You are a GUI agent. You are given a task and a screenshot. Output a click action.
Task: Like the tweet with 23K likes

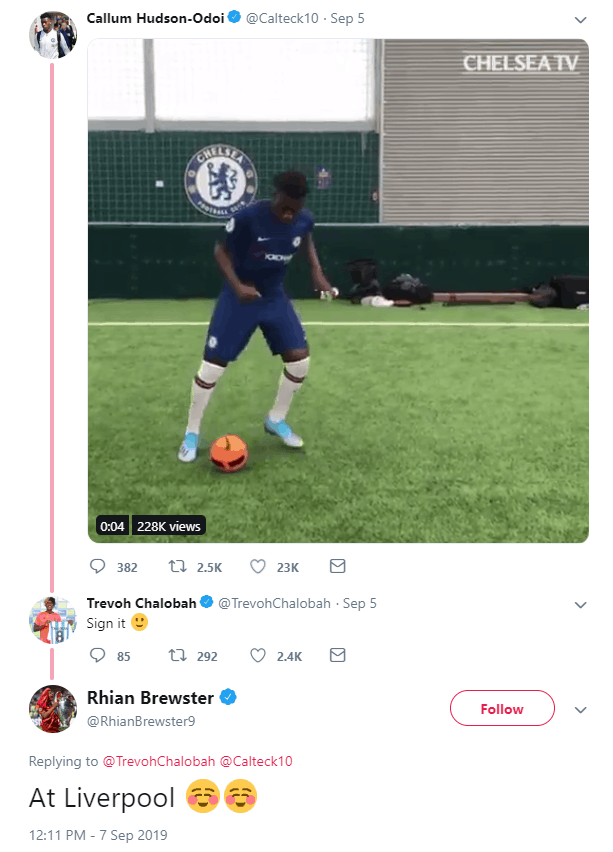point(258,567)
